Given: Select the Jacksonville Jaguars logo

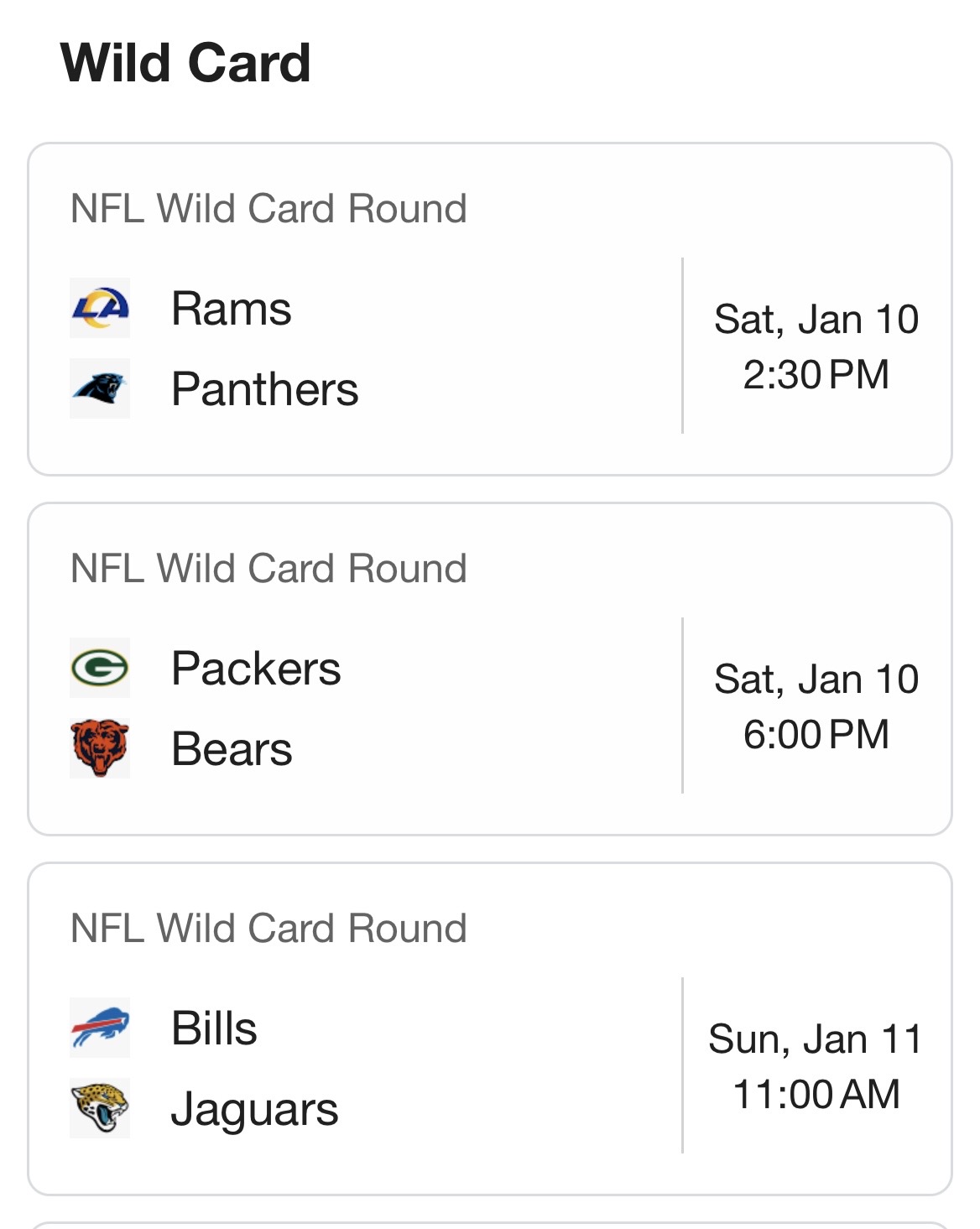Looking at the screenshot, I should (x=100, y=1108).
